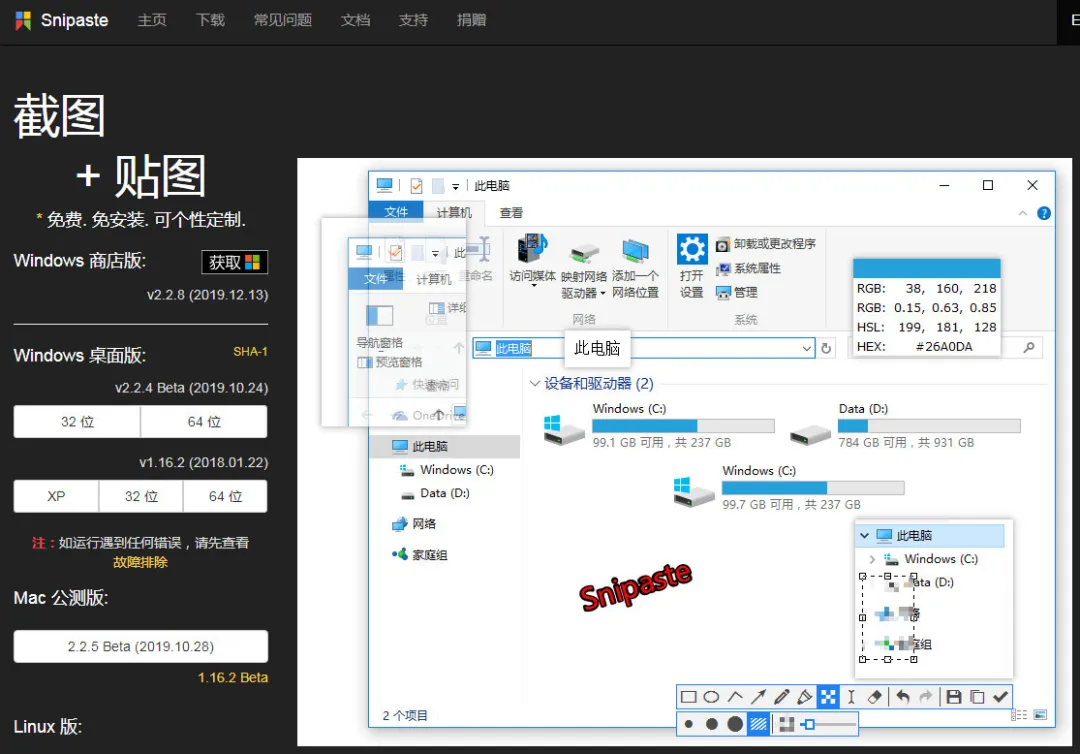The width and height of the screenshot is (1080, 754).
Task: Open the 故障排除 link
Action: [141, 563]
